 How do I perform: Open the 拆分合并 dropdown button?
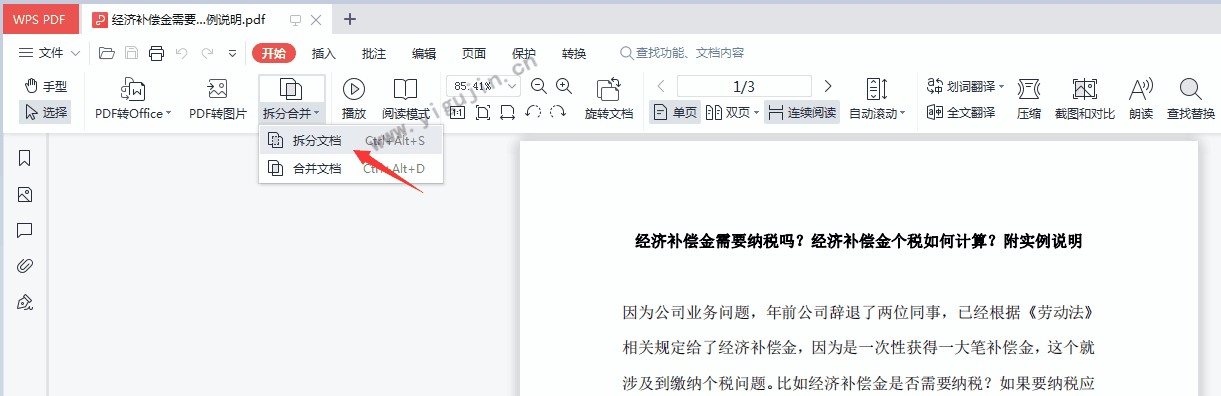pos(291,99)
